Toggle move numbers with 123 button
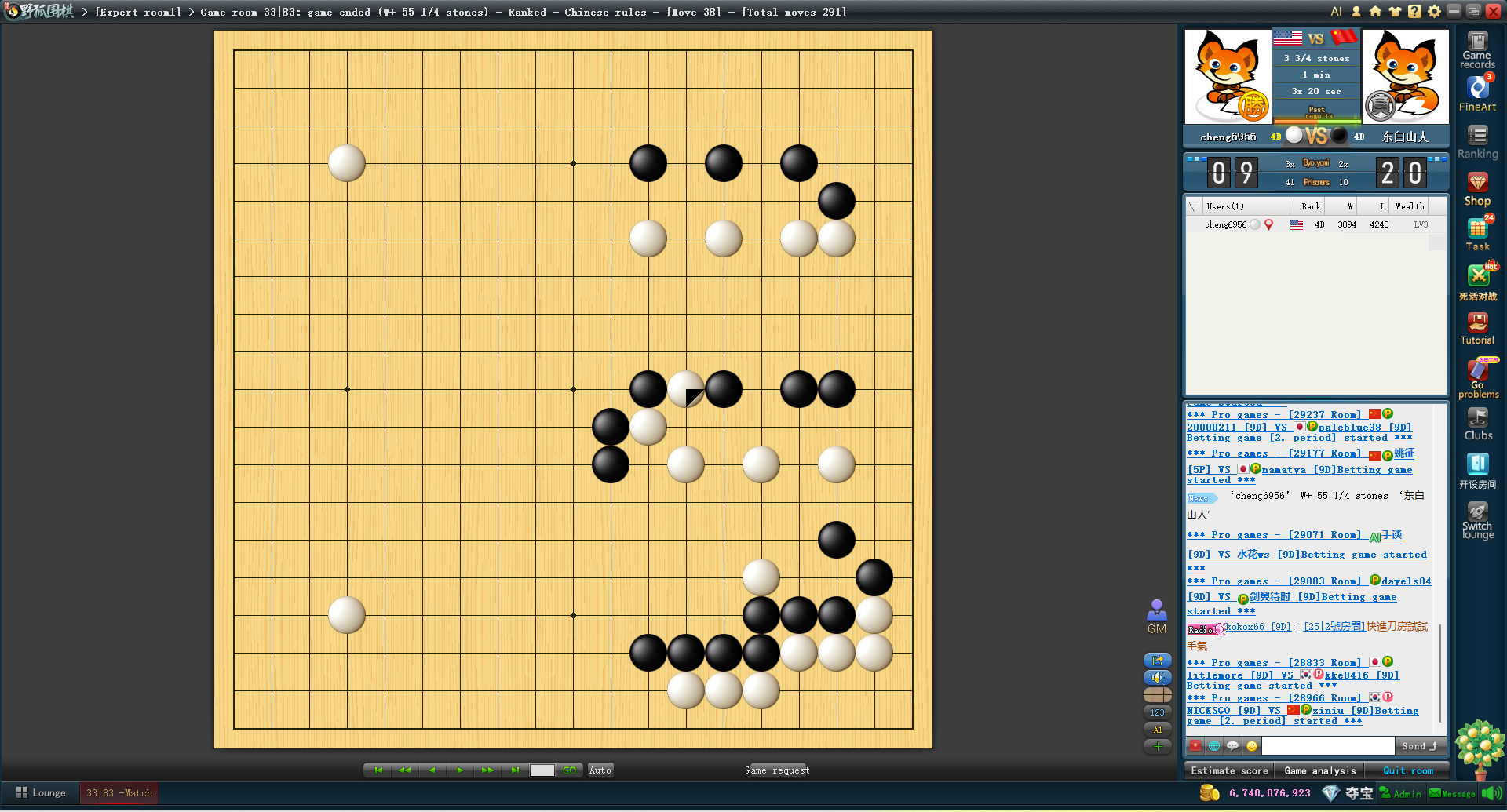This screenshot has width=1507, height=812. click(1158, 712)
